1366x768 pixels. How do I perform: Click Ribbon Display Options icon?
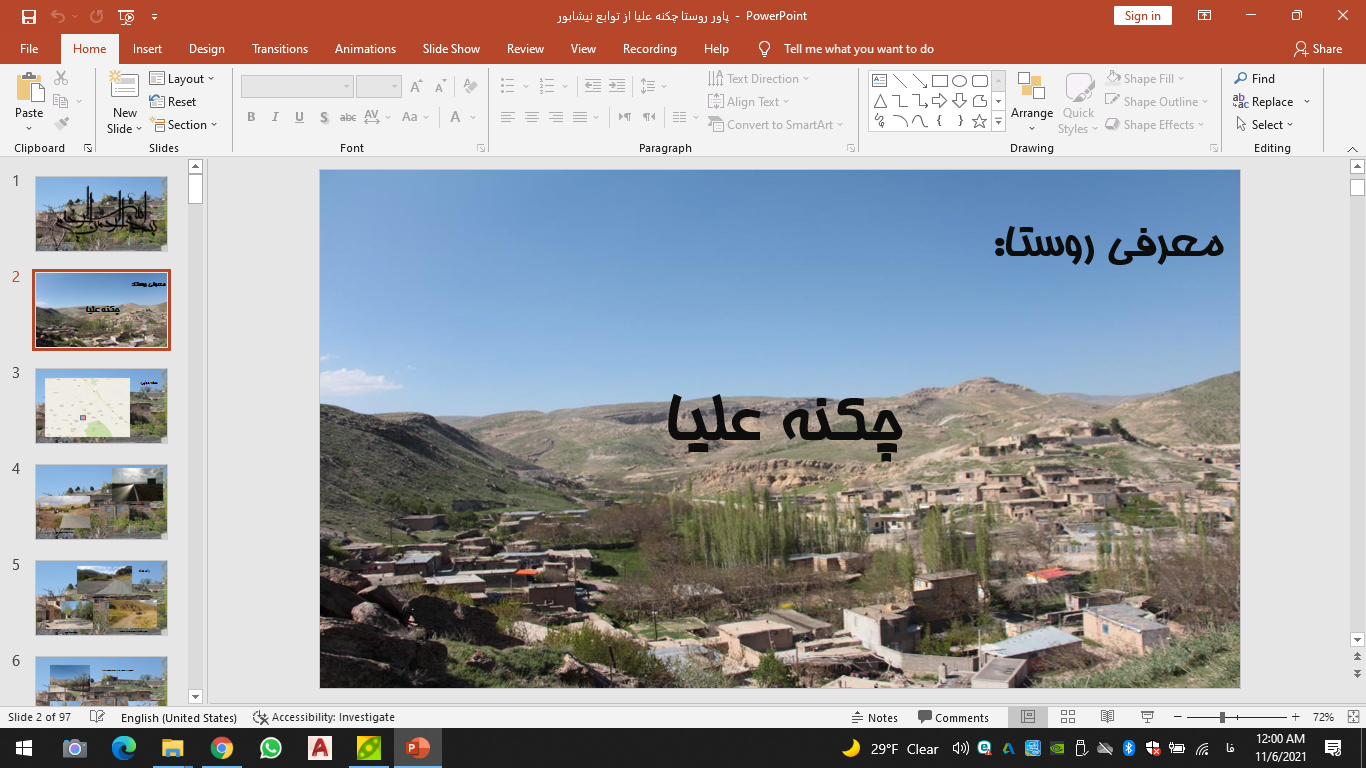[1205, 16]
